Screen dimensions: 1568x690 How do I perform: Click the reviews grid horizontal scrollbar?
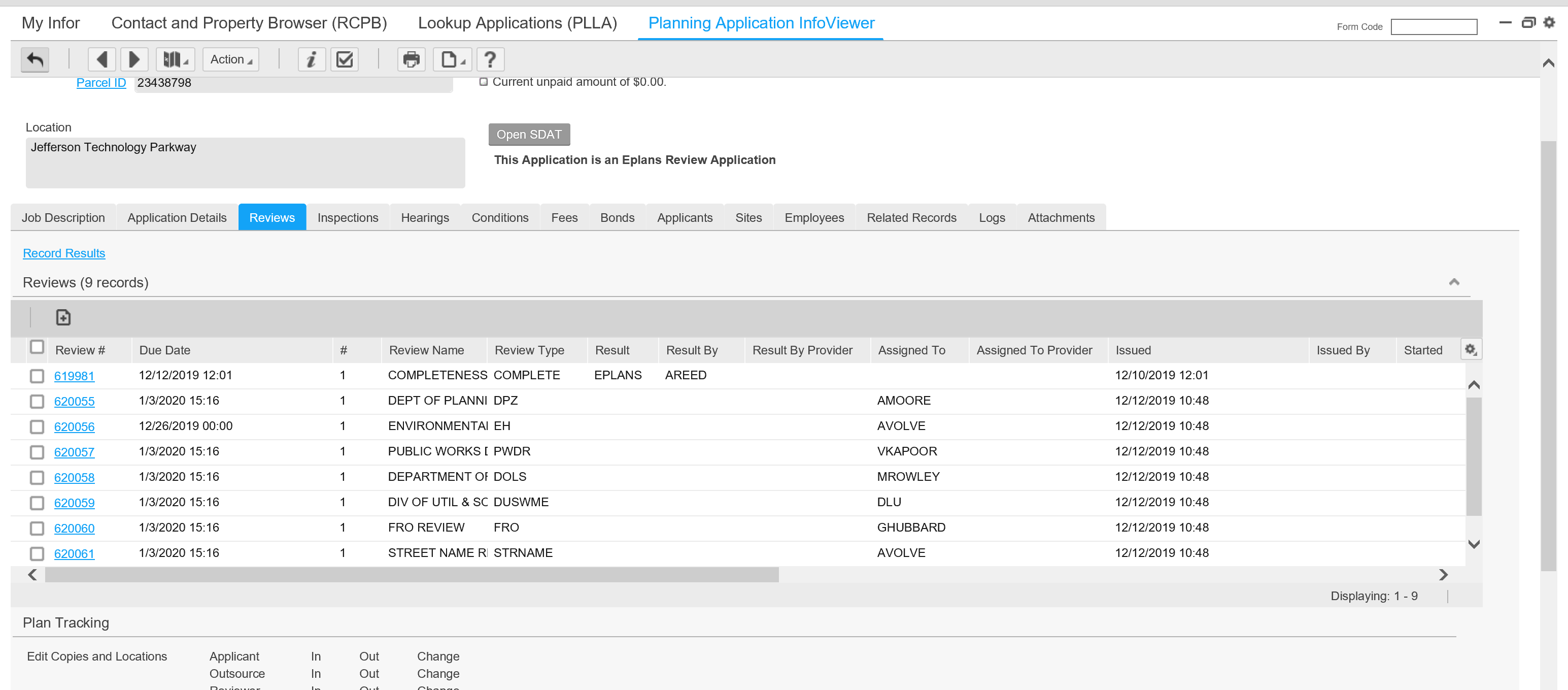click(x=412, y=574)
